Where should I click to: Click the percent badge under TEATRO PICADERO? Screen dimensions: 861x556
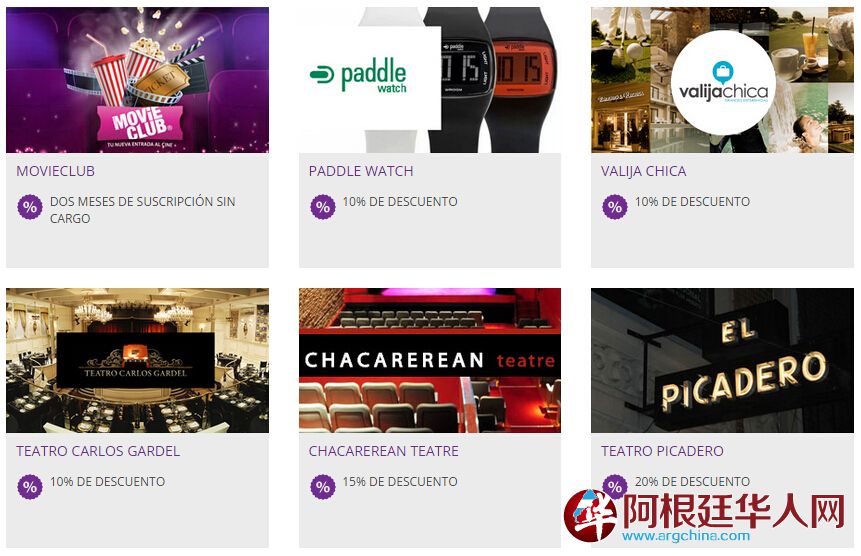615,484
